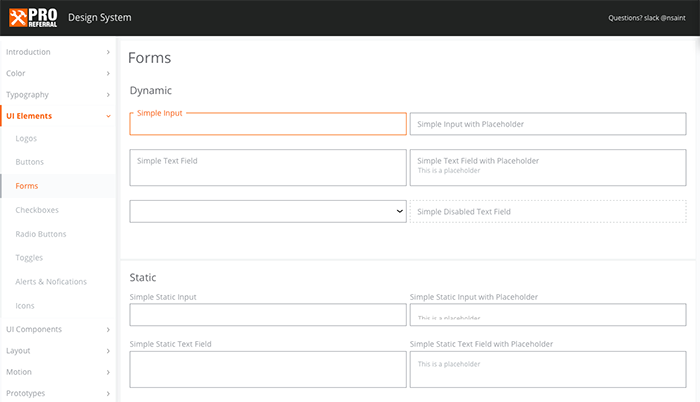The height and width of the screenshot is (402, 700).
Task: Select the UI Elements menu item
Action: [x=58, y=116]
